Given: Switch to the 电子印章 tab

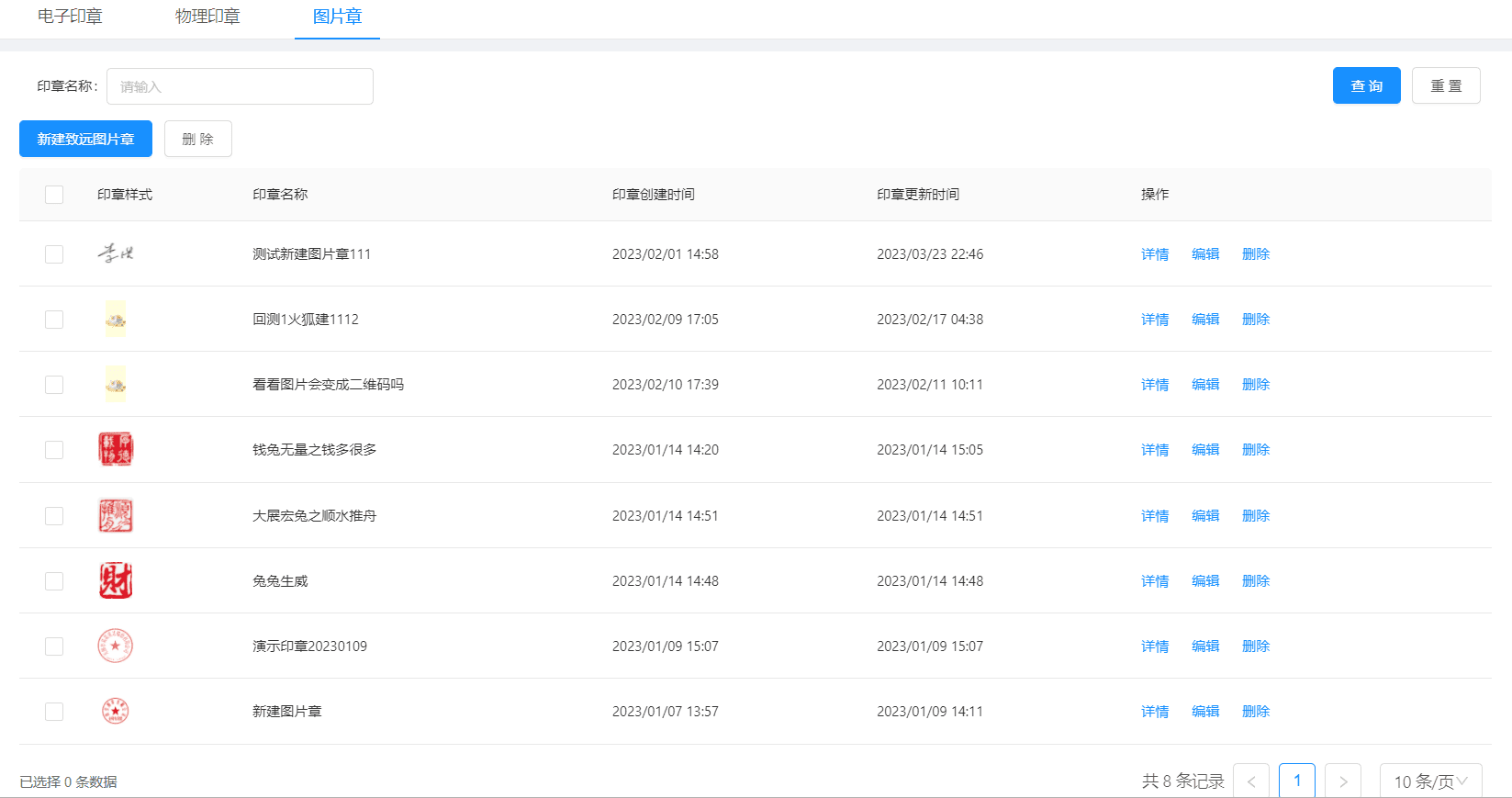Looking at the screenshot, I should 70,17.
